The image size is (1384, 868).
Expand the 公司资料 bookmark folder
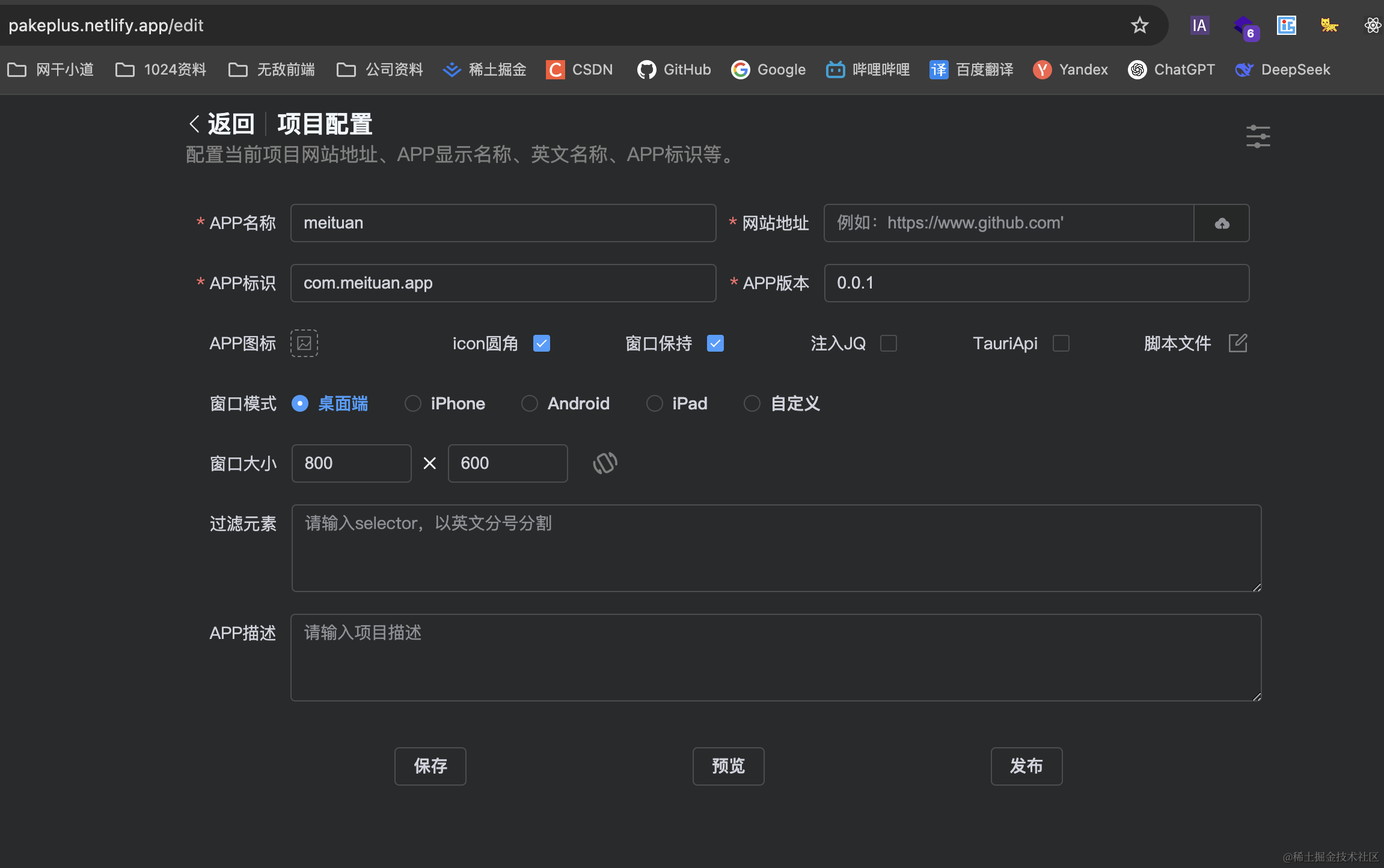tap(380, 70)
